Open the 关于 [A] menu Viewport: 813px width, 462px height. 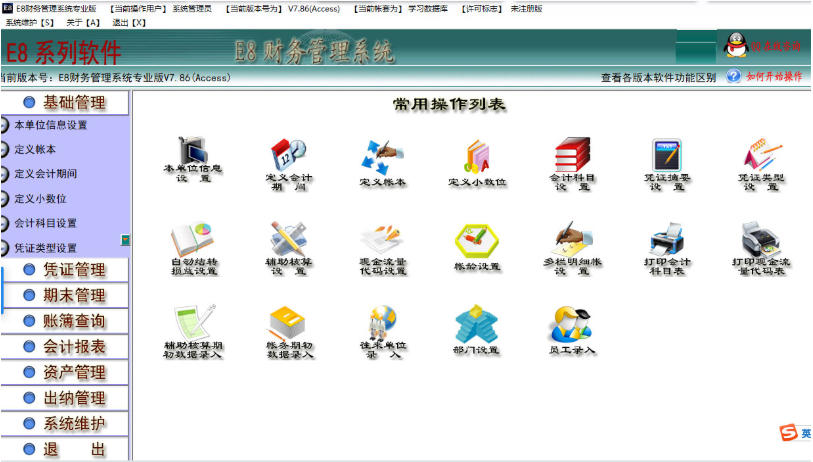[83, 22]
